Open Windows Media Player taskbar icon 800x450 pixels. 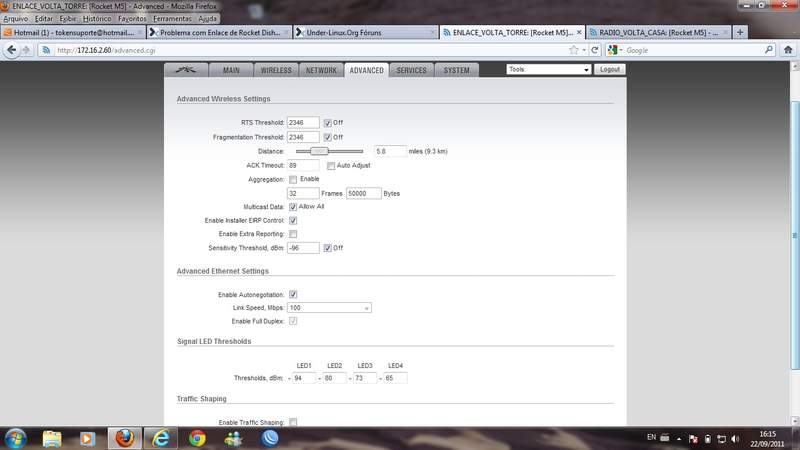[x=87, y=438]
